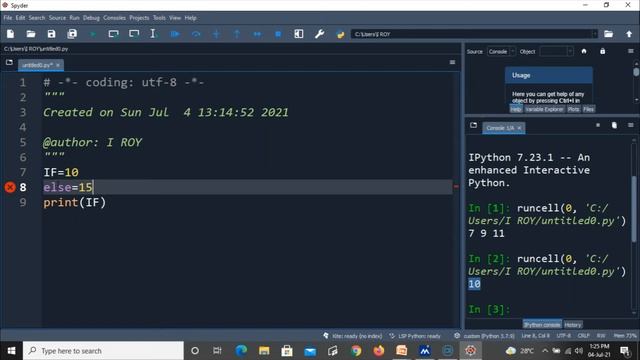Save all open files using the toolbar
This screenshot has width=640, height=360.
(72, 34)
